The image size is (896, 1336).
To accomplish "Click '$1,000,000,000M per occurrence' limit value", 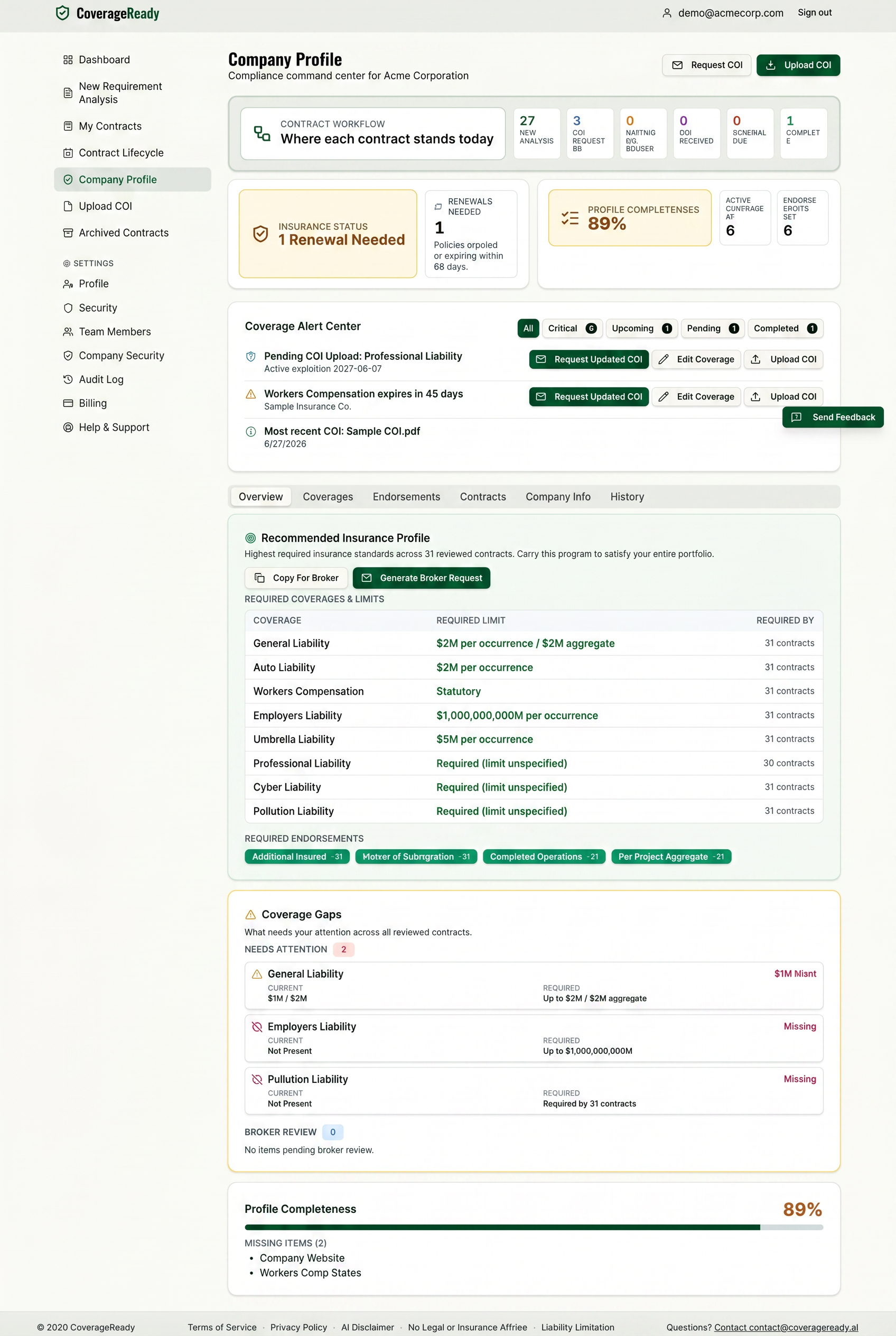I will tap(517, 716).
